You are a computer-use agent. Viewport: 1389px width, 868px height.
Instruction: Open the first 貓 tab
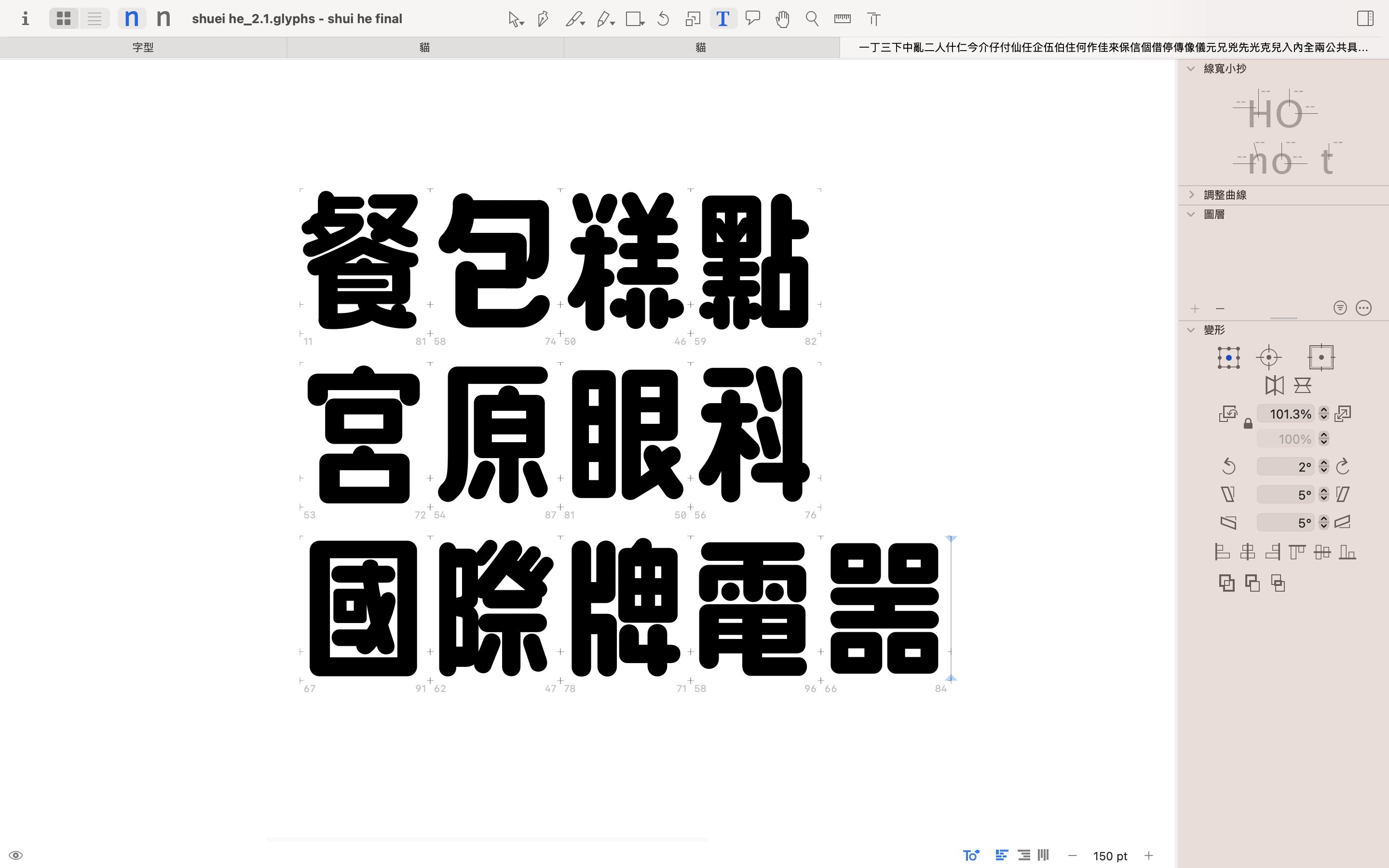425,48
